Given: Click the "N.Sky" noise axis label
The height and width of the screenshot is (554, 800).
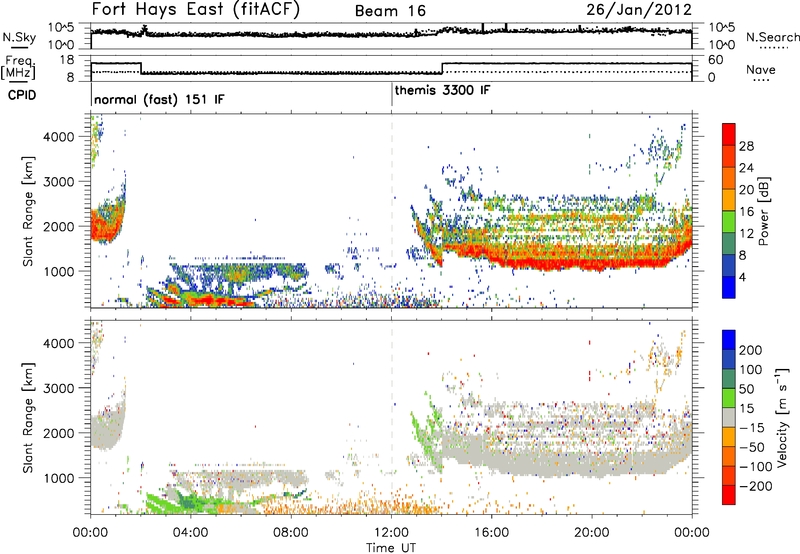Looking at the screenshot, I should point(19,37).
